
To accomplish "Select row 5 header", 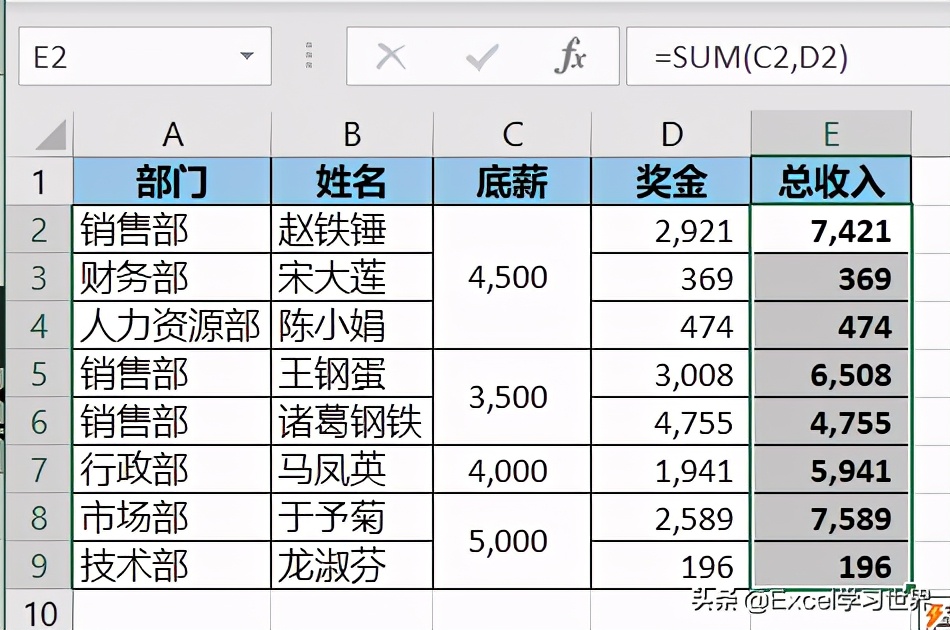I will 39,373.
